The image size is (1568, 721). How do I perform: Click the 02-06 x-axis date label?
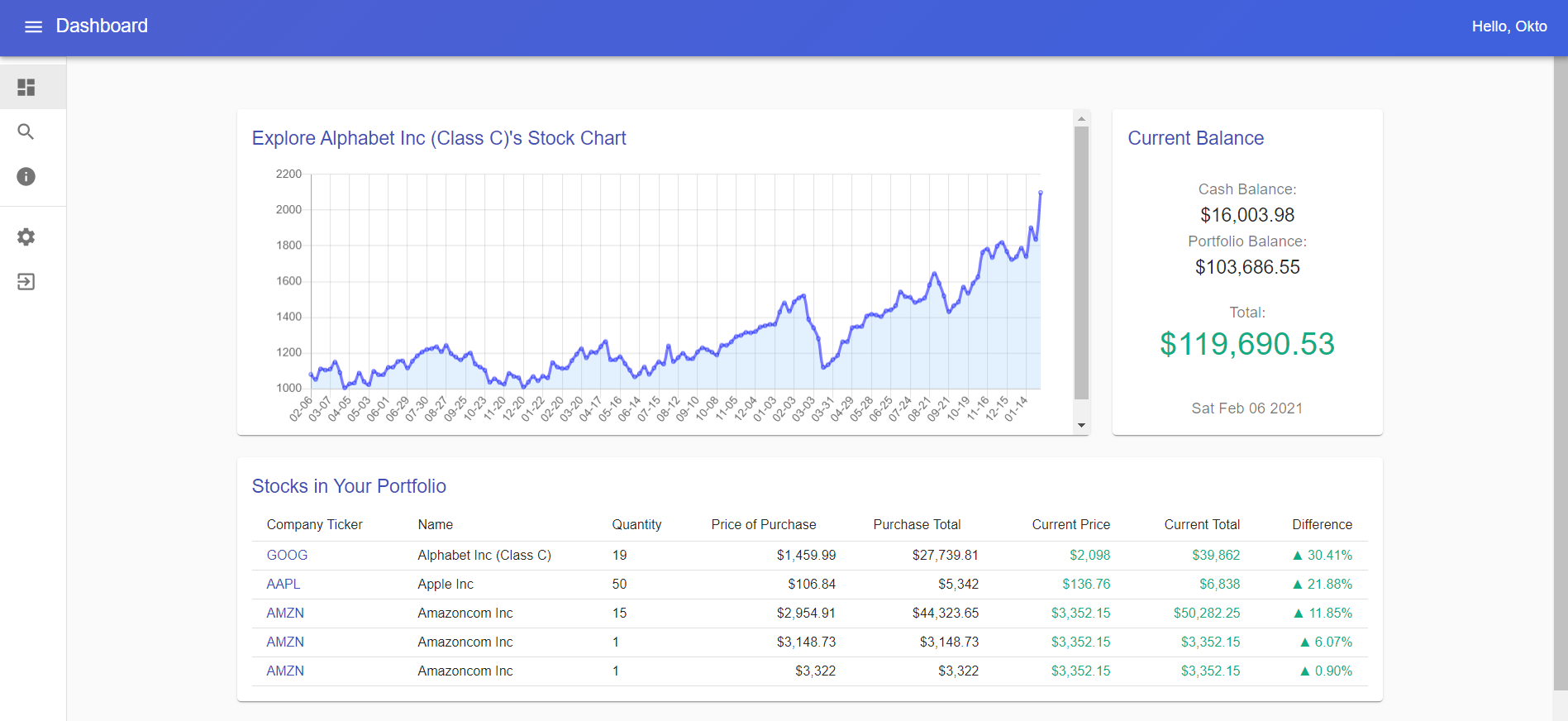[302, 408]
